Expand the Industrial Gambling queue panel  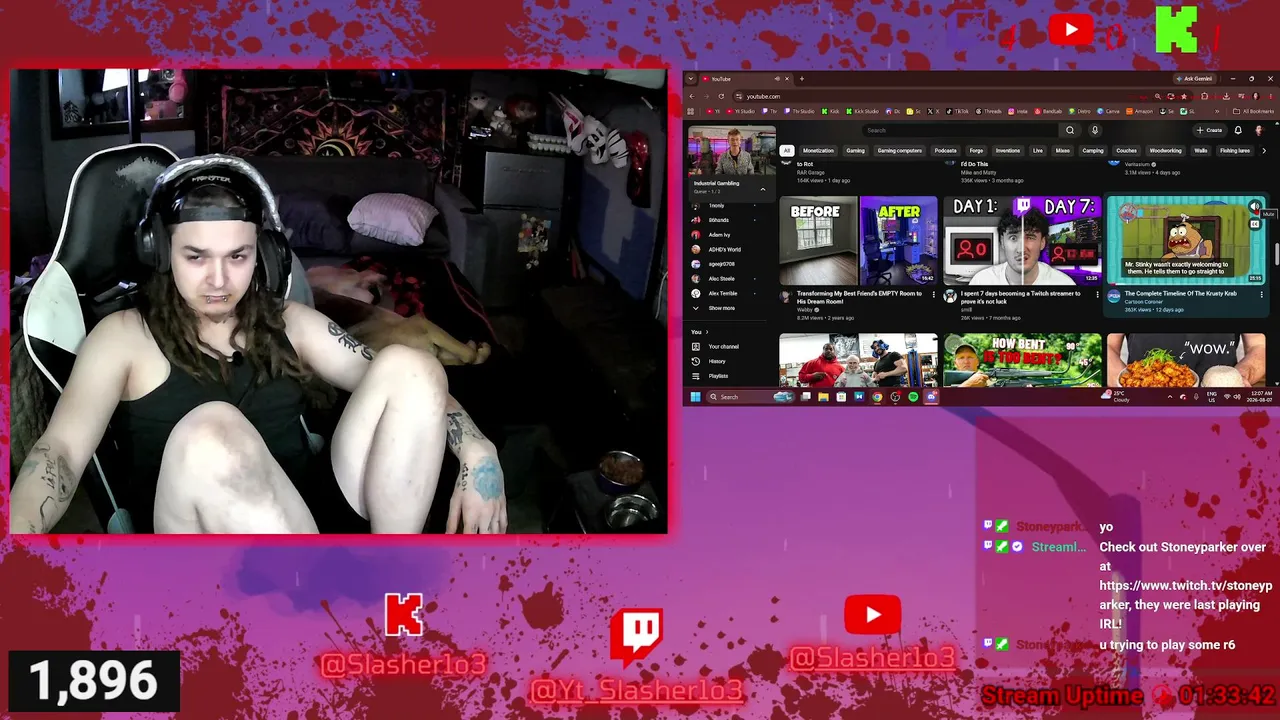(762, 189)
